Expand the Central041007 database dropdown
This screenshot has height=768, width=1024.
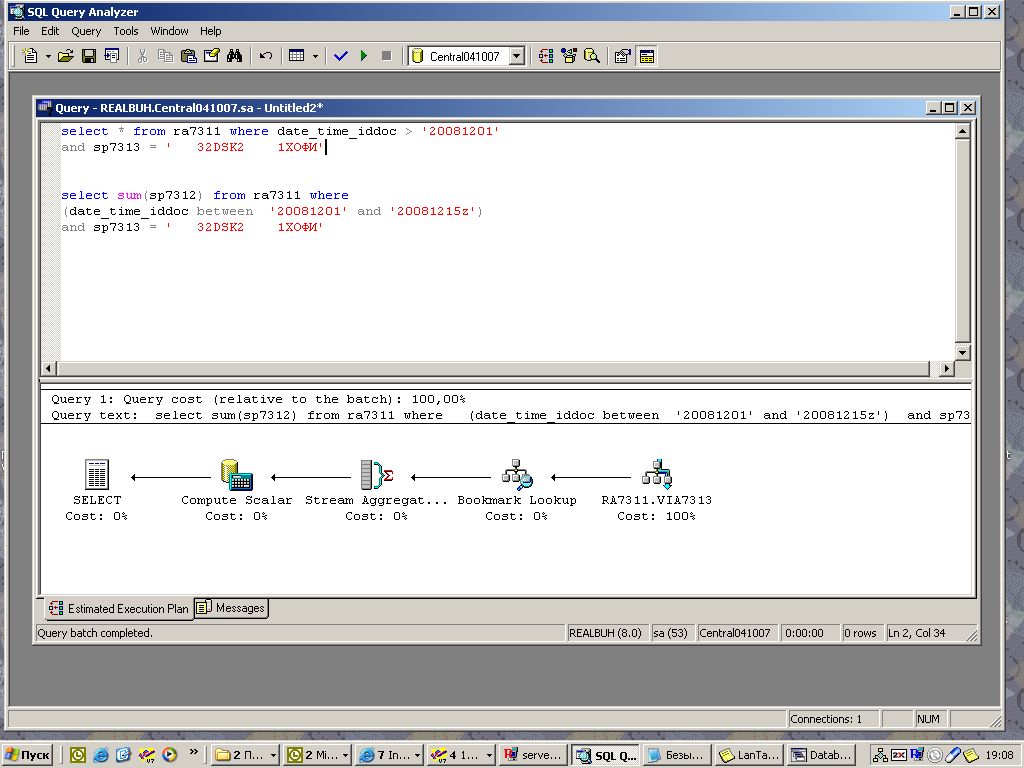[x=517, y=57]
